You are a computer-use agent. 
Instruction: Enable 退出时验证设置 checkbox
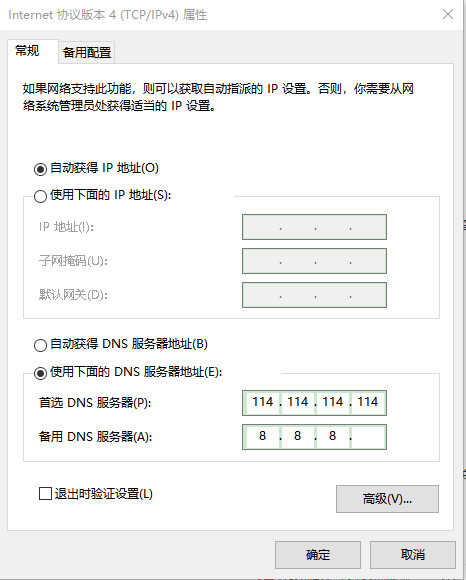click(x=45, y=493)
